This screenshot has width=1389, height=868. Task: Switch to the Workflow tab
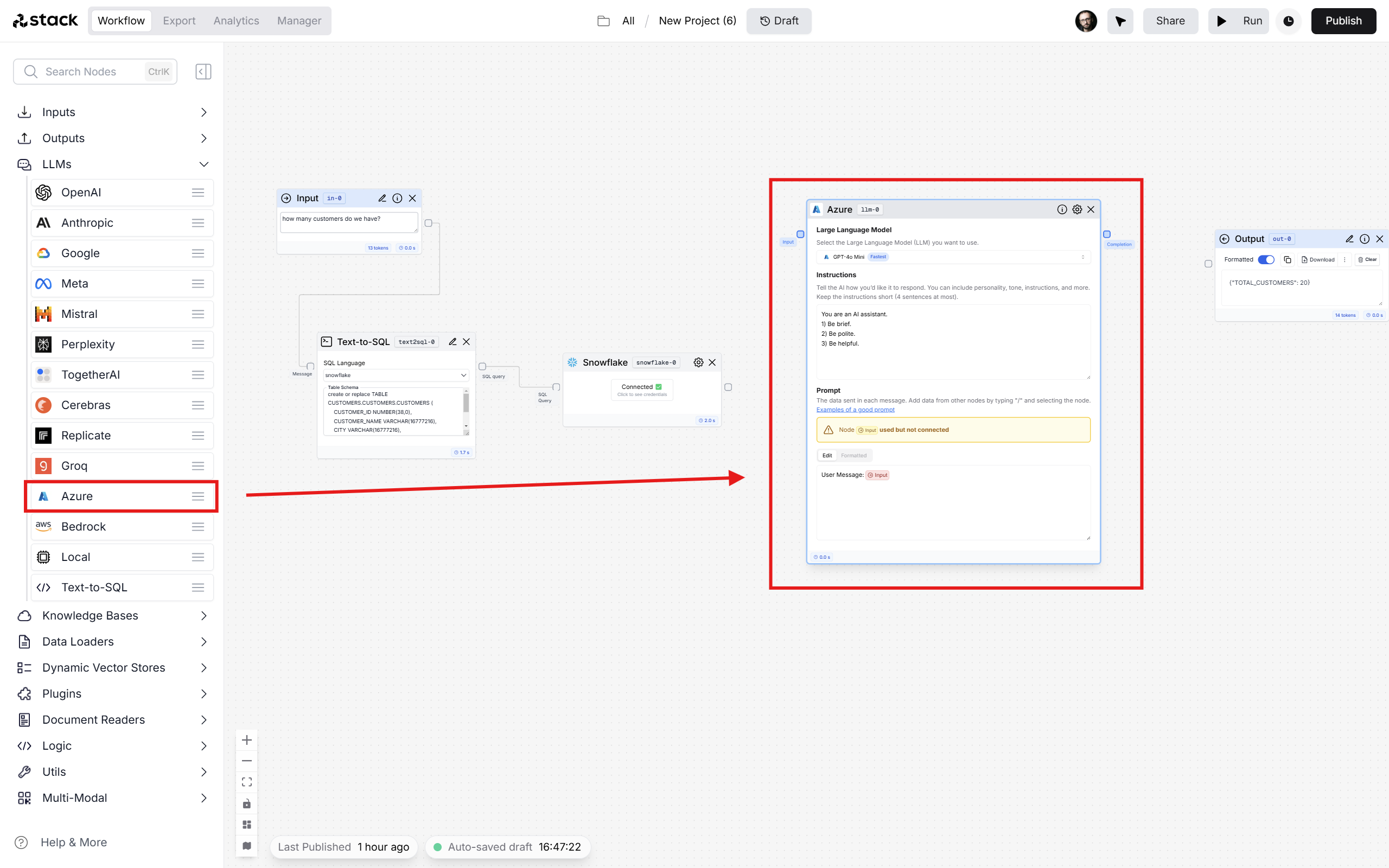[121, 21]
